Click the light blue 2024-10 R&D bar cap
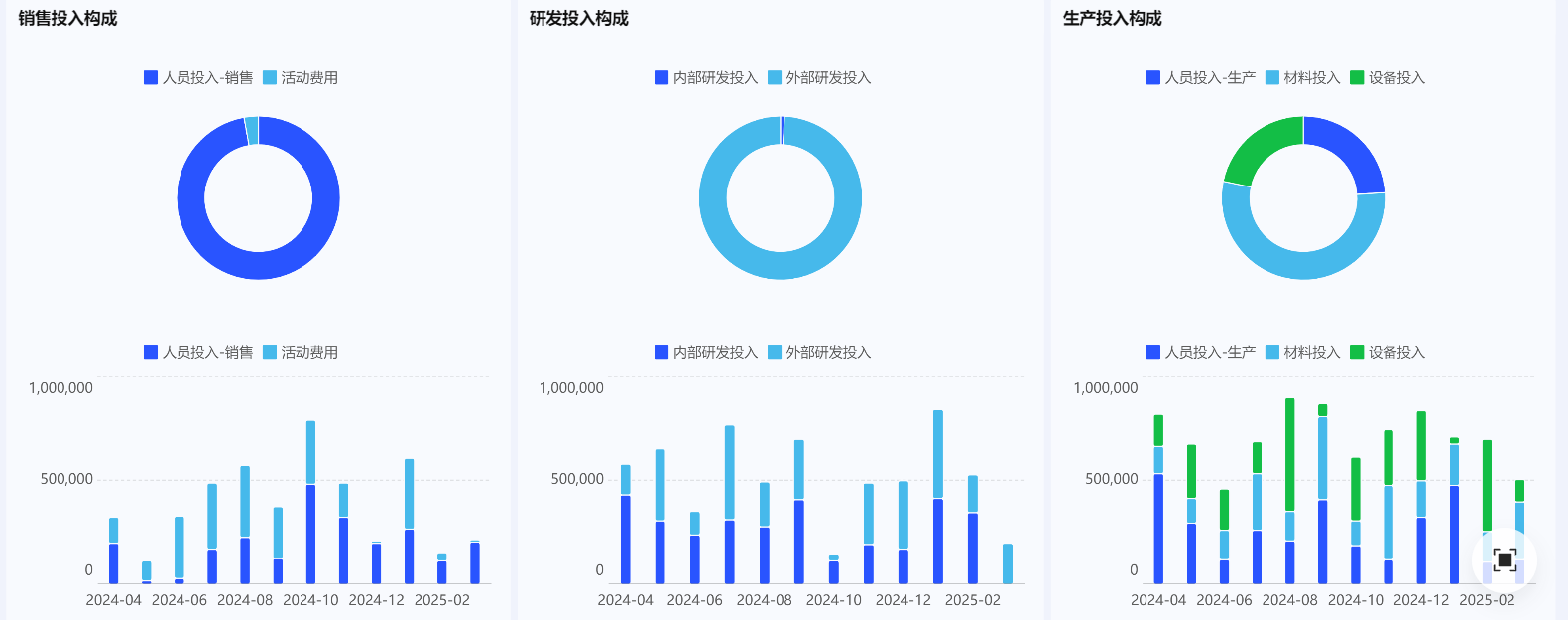This screenshot has width=1568, height=620. point(834,558)
